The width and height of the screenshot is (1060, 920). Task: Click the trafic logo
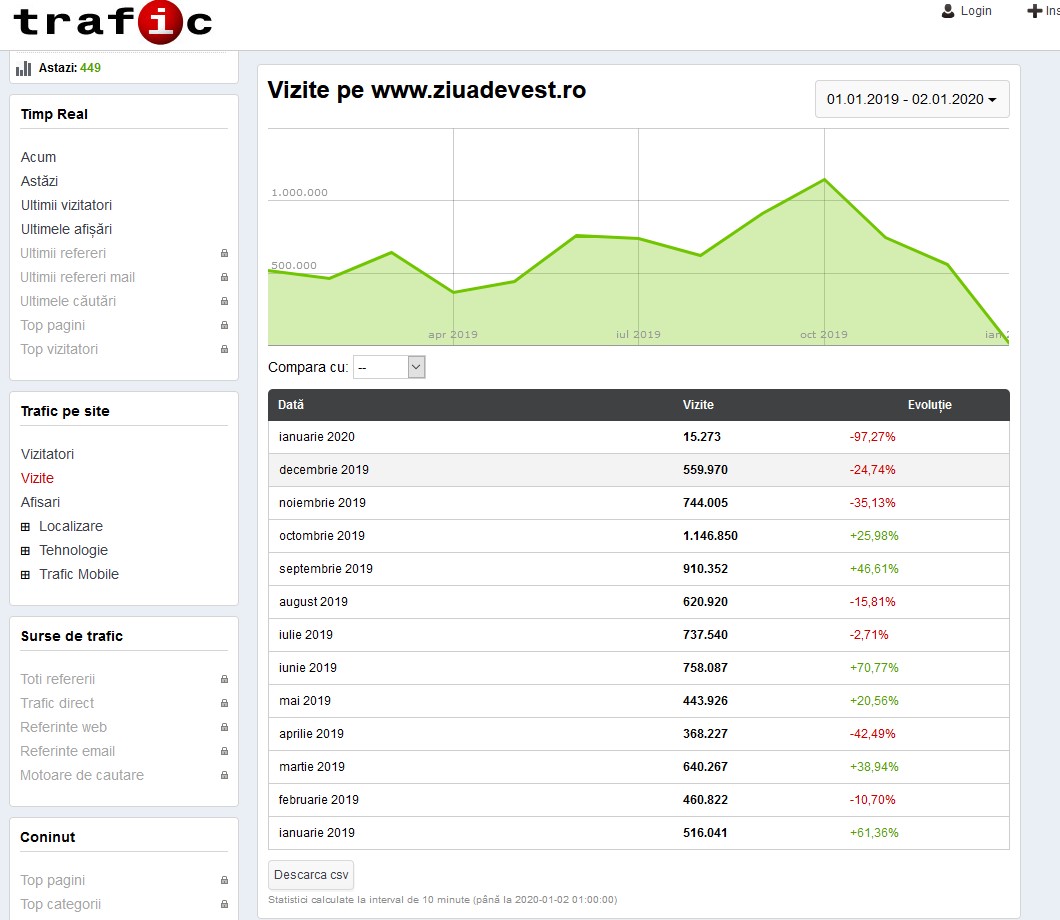[x=112, y=22]
